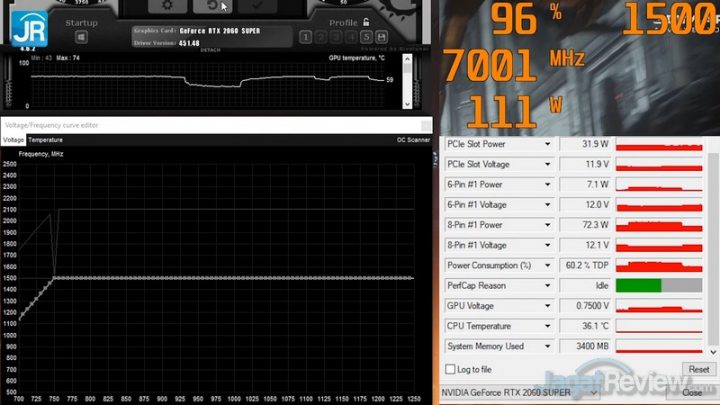This screenshot has height=405, width=720.
Task: Click the 8-Pin #1 Power red graph
Action: [x=659, y=225]
